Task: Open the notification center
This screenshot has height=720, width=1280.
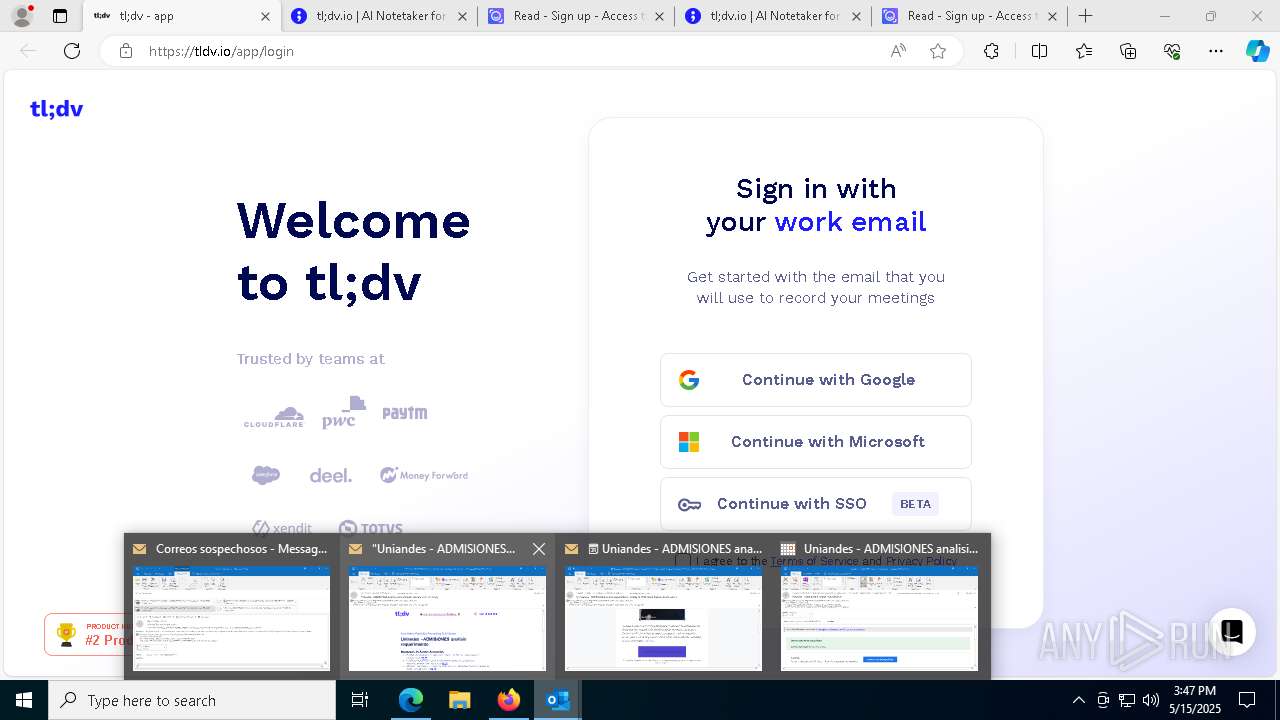Action: click(x=1247, y=700)
